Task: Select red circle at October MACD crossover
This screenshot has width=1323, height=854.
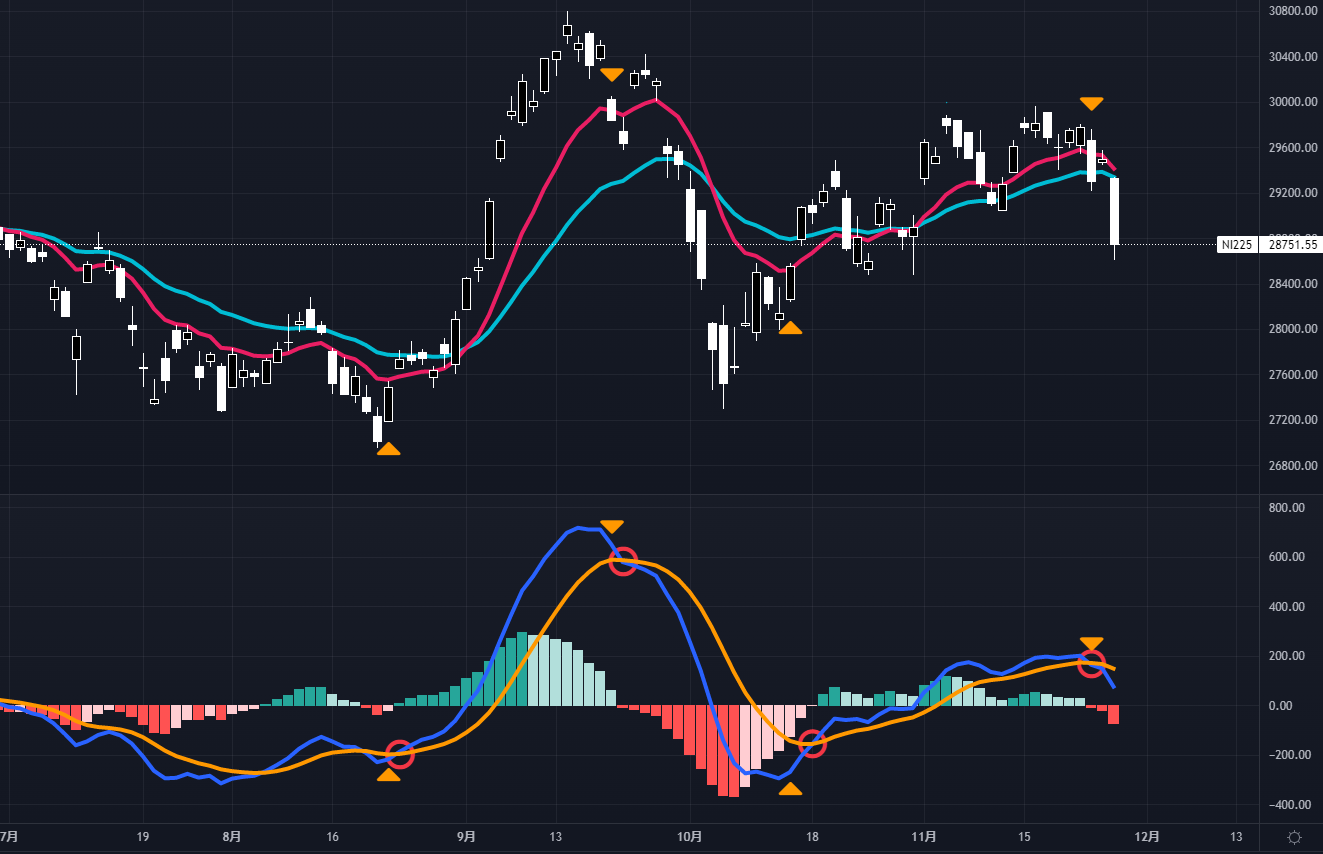Action: pos(812,744)
